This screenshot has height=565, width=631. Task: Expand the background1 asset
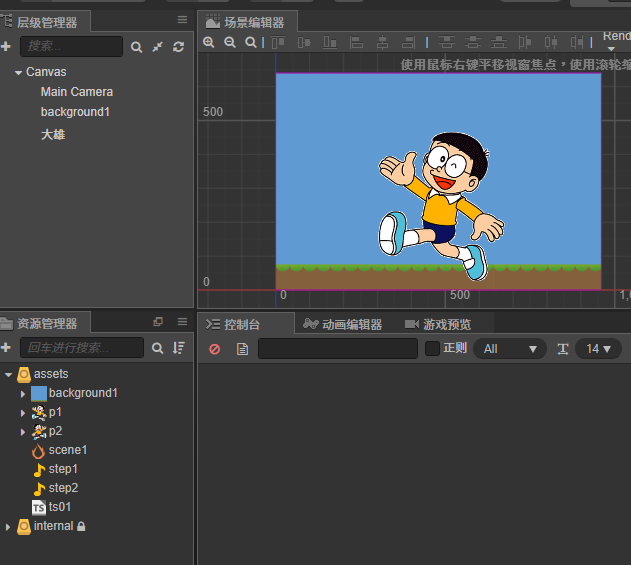[x=23, y=394]
